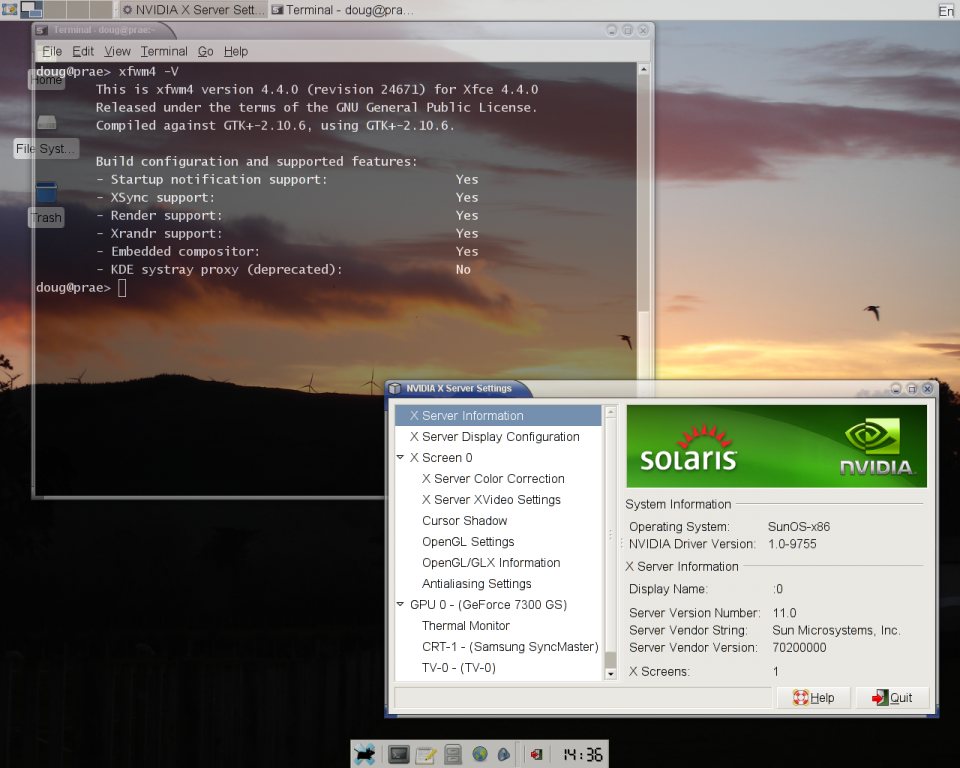Click Server Version Number value 11.0

coord(784,613)
